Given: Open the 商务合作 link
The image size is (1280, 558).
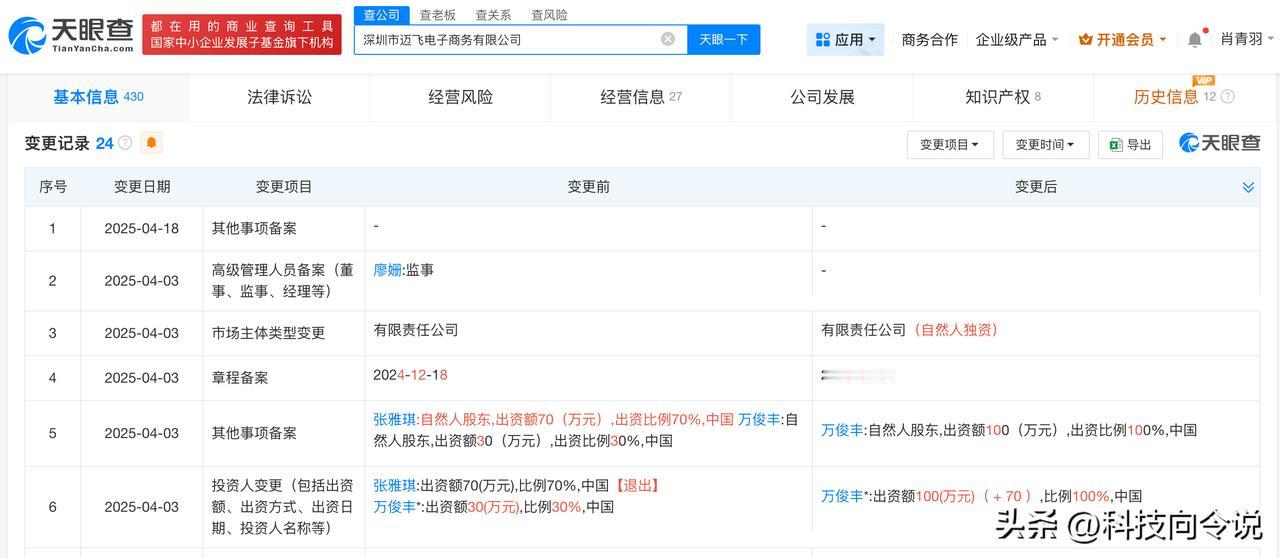Looking at the screenshot, I should click(x=929, y=39).
